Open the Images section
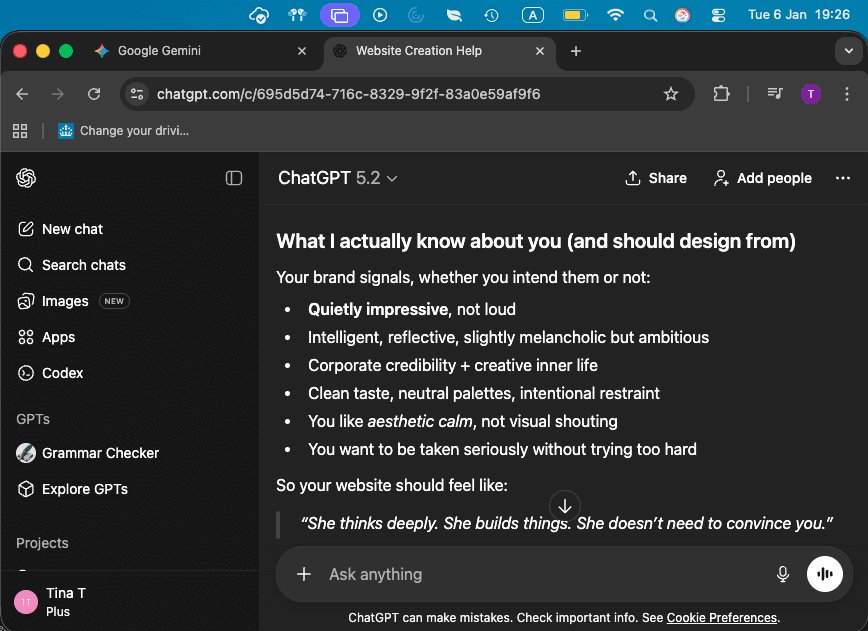This screenshot has width=868, height=631. (x=65, y=301)
